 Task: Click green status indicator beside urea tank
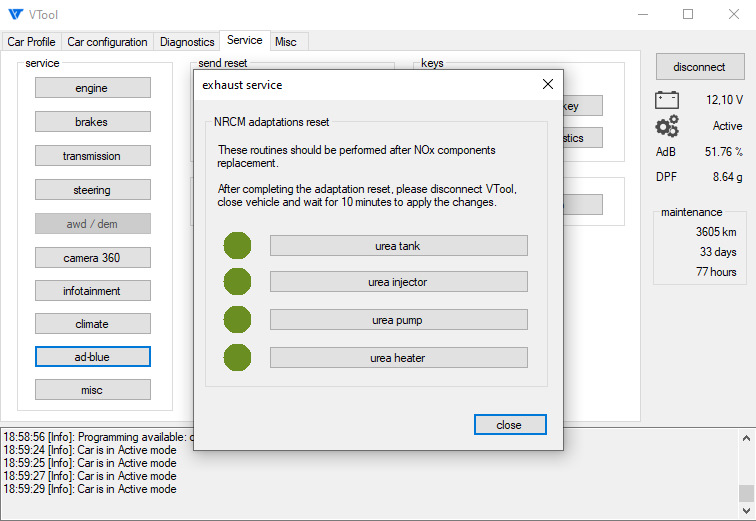tap(237, 246)
